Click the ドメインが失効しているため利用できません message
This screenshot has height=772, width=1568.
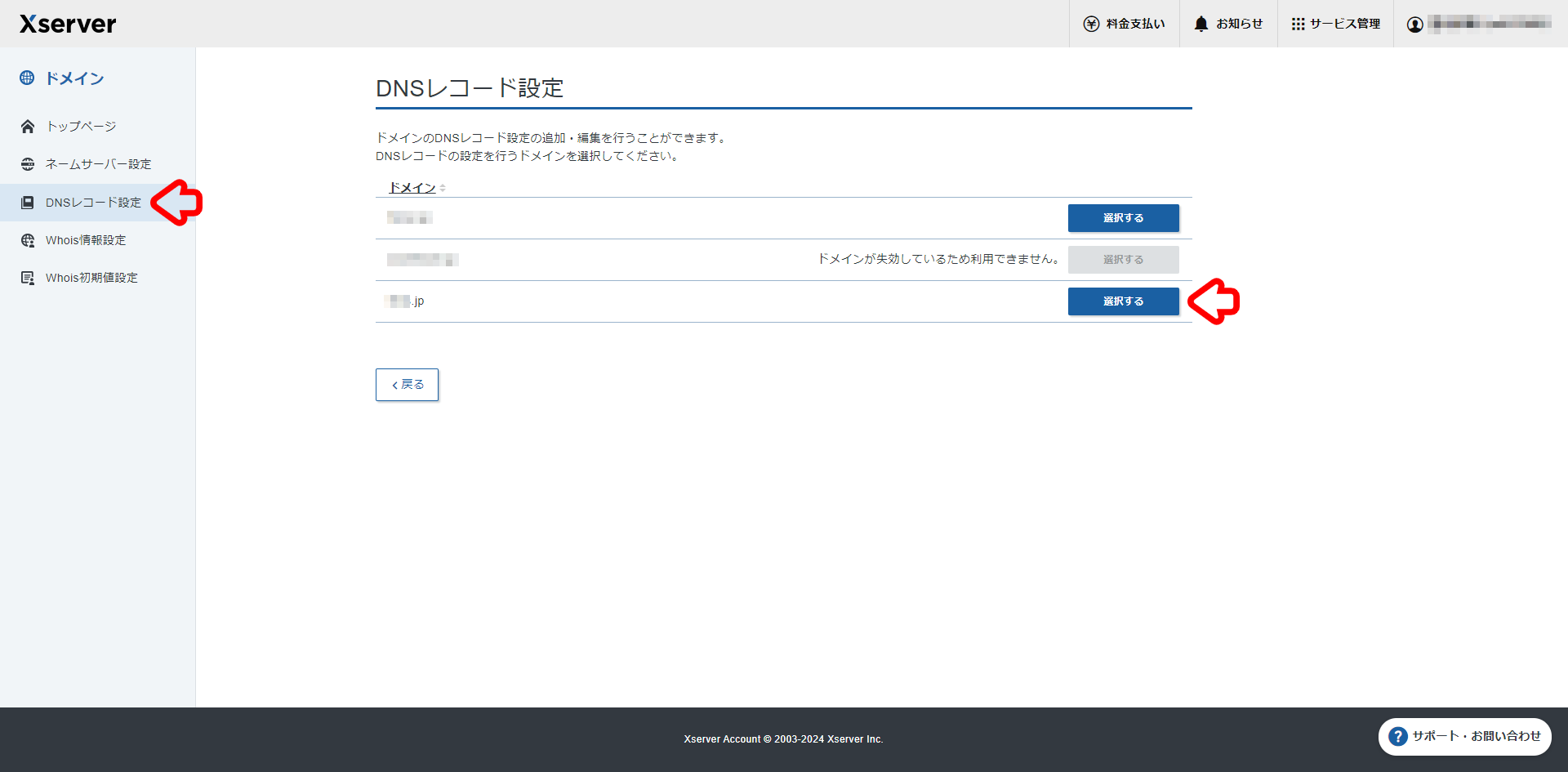(939, 259)
